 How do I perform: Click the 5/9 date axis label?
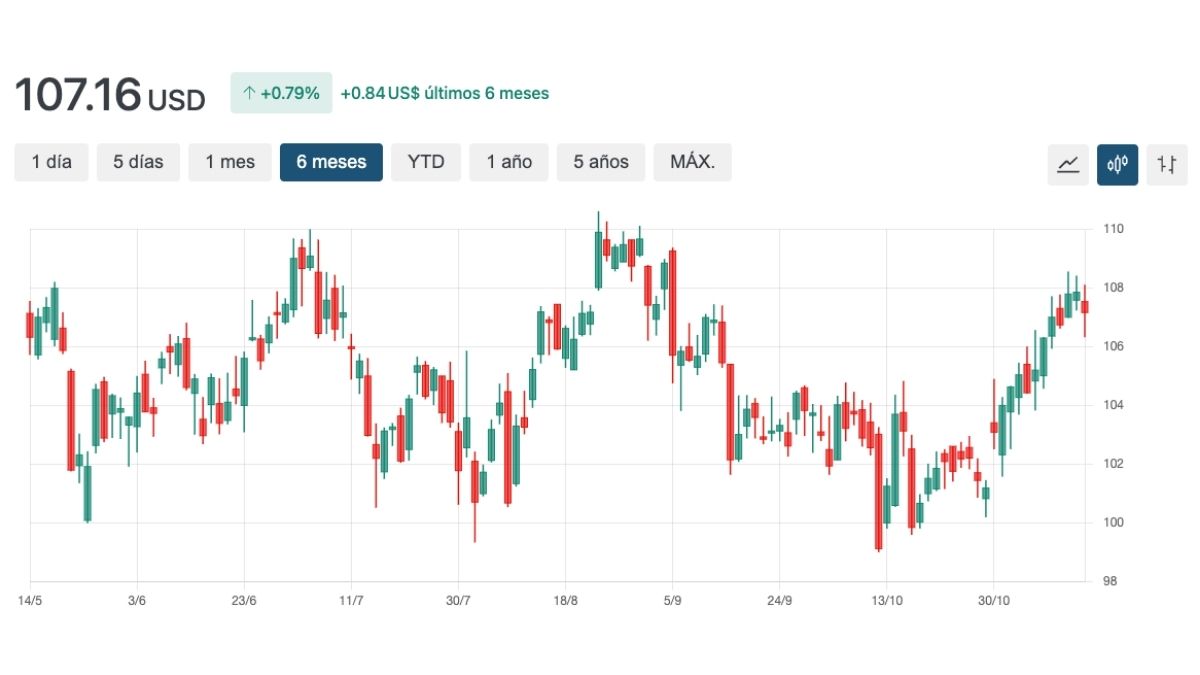point(672,601)
